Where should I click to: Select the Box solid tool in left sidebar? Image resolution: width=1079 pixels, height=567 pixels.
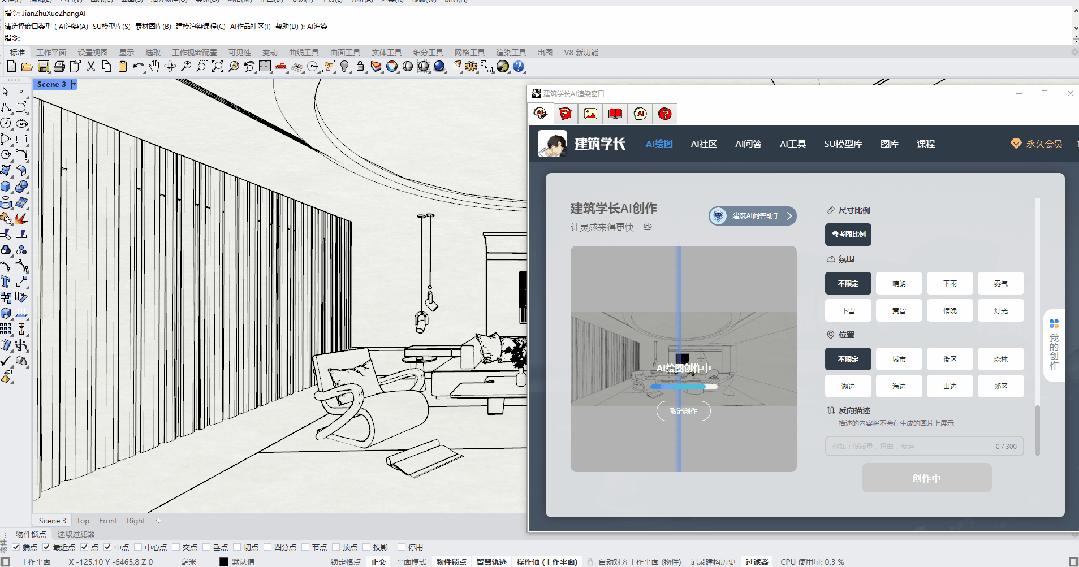click(x=6, y=186)
